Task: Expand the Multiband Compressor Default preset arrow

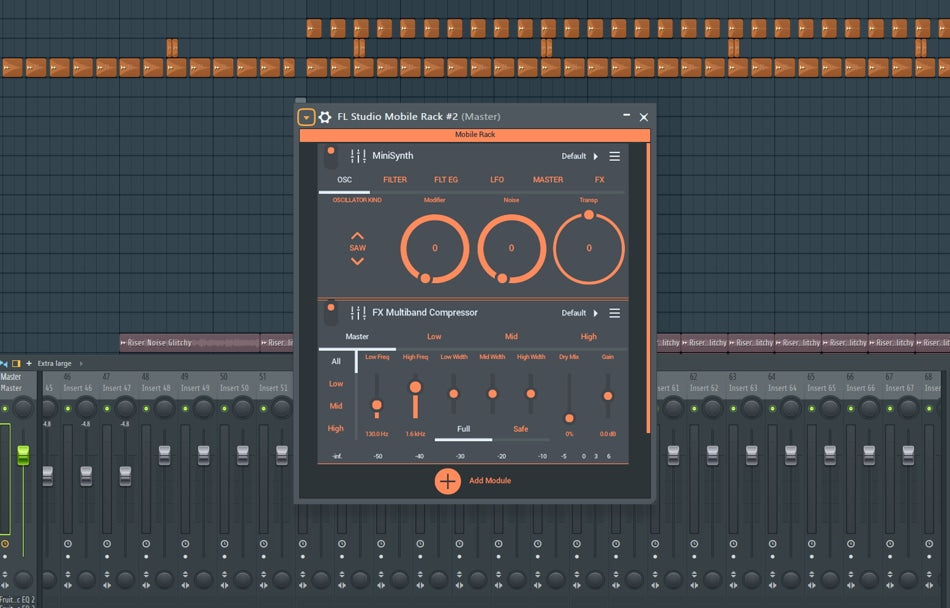Action: [x=596, y=313]
